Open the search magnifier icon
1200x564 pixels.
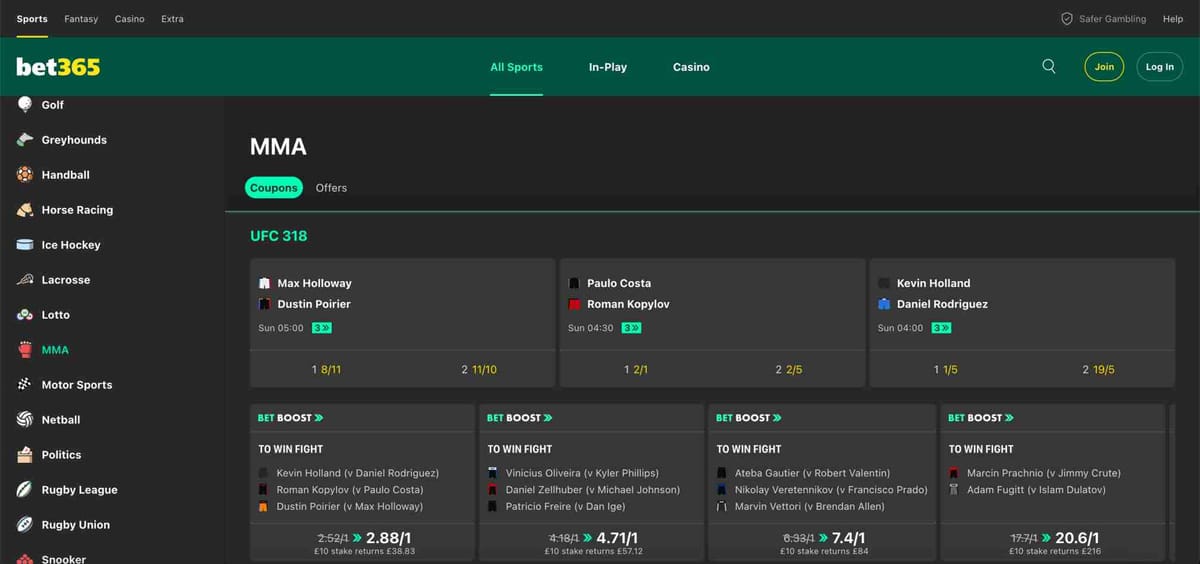(1049, 66)
